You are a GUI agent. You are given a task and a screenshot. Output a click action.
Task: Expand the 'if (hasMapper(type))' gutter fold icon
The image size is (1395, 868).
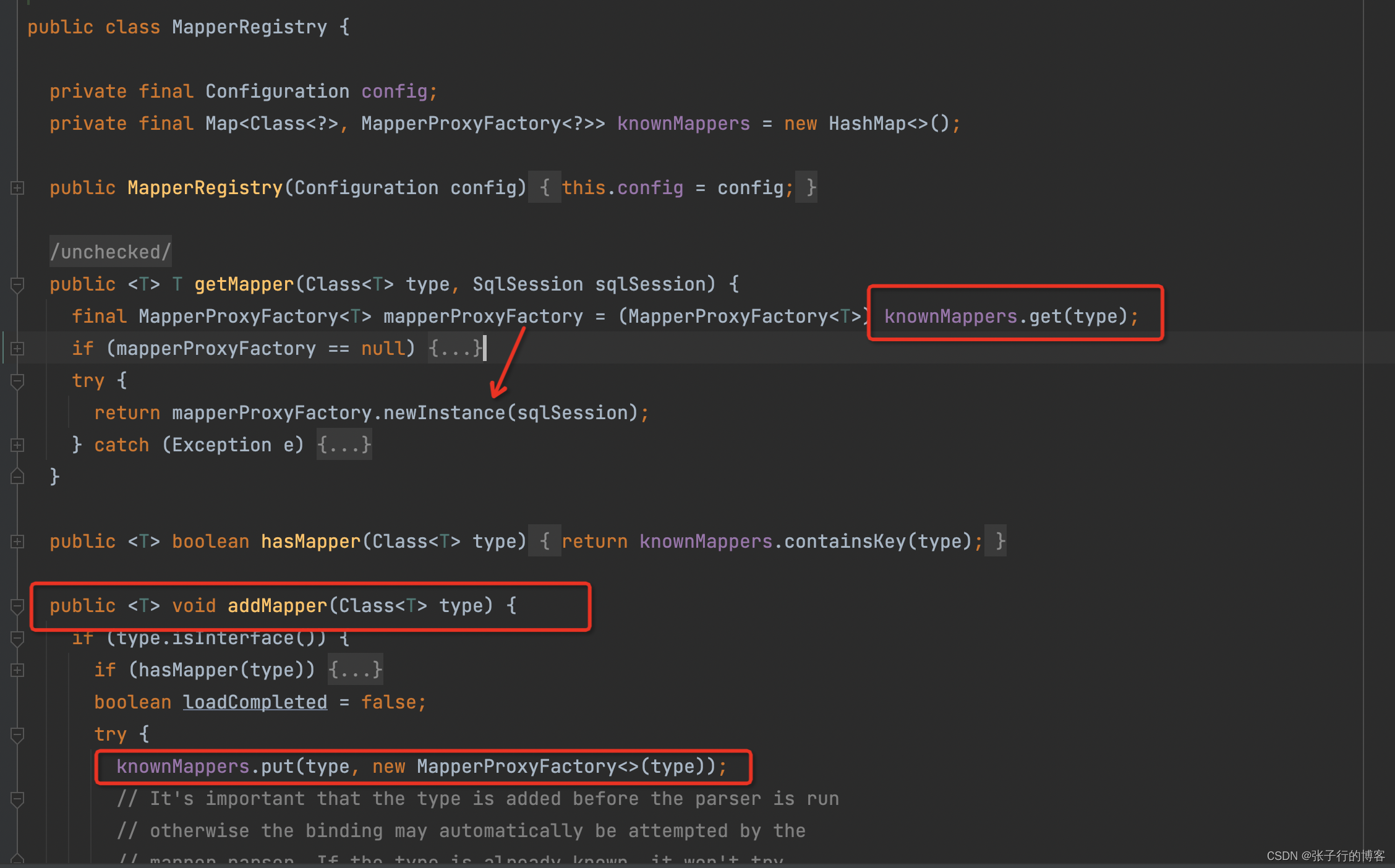click(x=17, y=670)
